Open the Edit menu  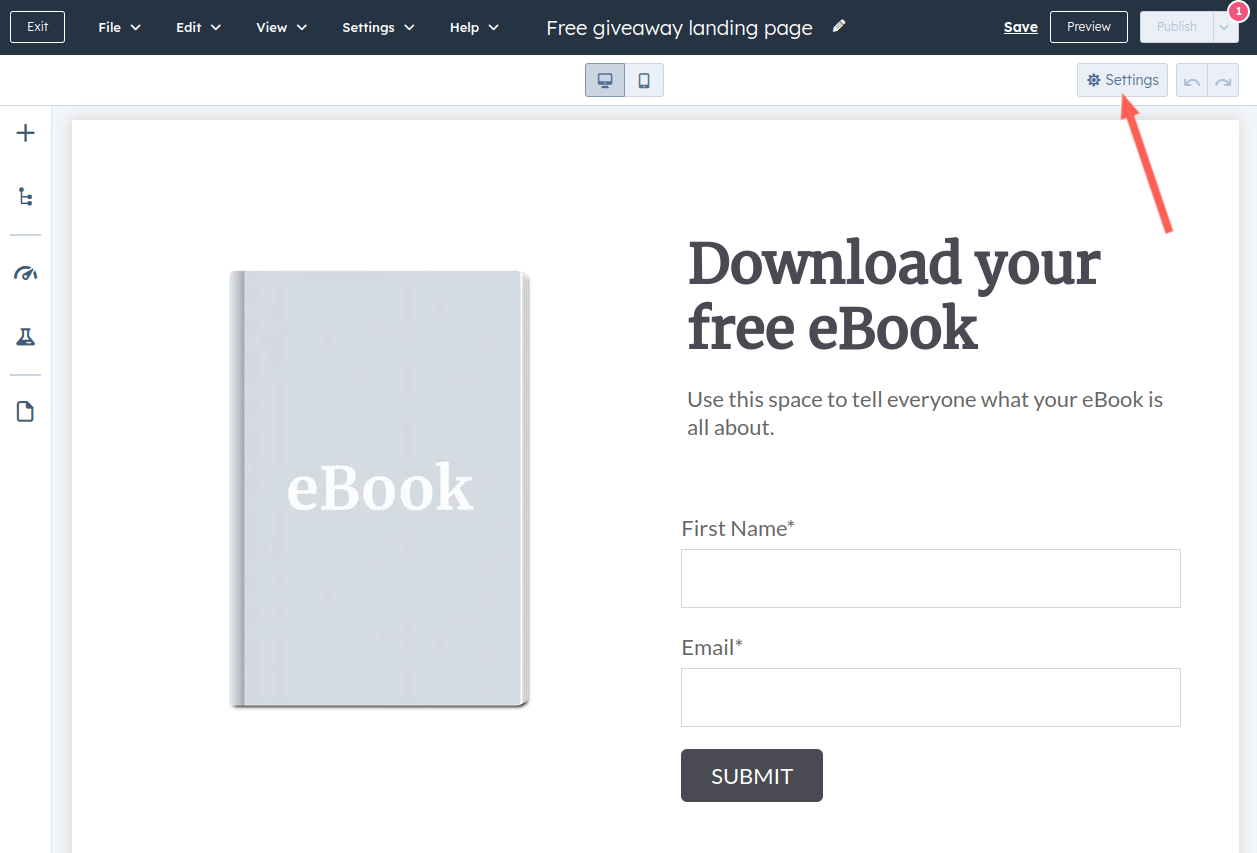[198, 27]
